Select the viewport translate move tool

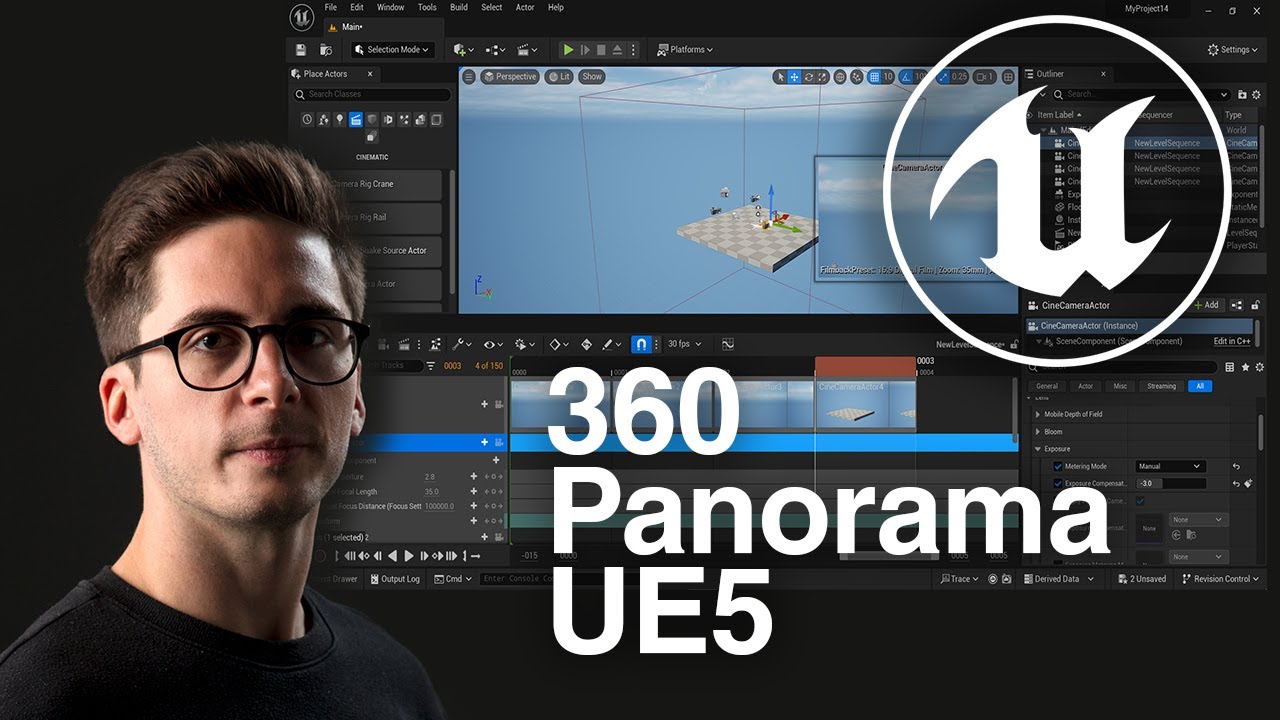(x=795, y=77)
